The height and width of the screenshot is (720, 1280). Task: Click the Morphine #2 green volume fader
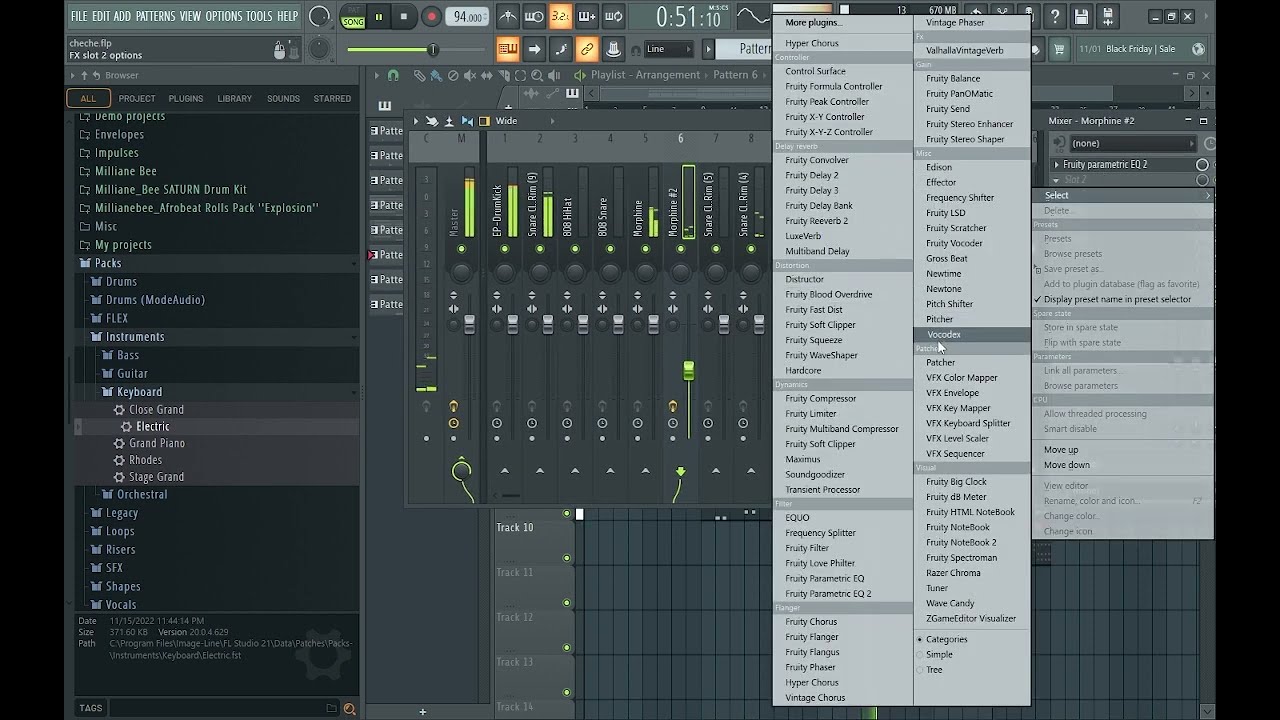tap(688, 372)
